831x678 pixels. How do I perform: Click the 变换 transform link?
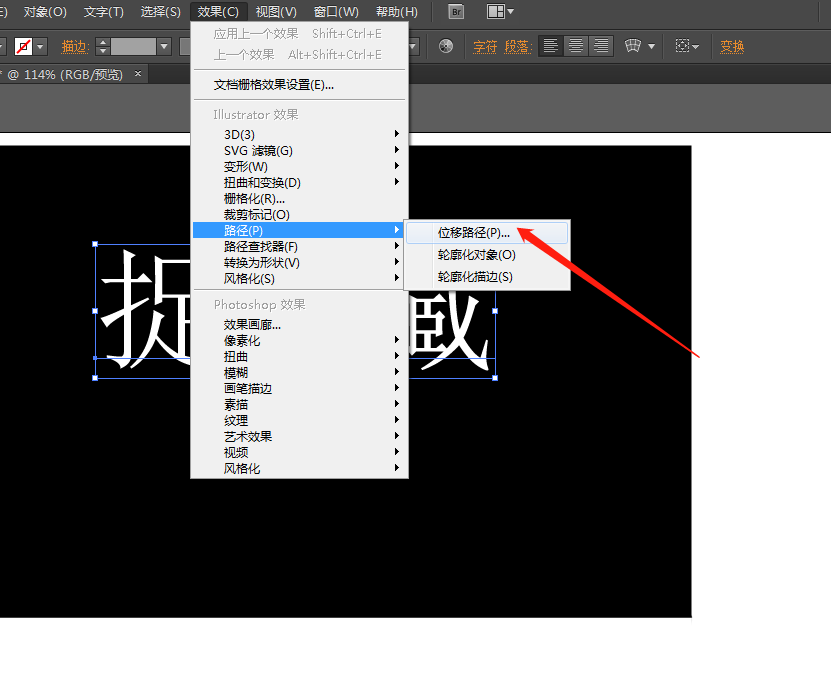tap(732, 46)
